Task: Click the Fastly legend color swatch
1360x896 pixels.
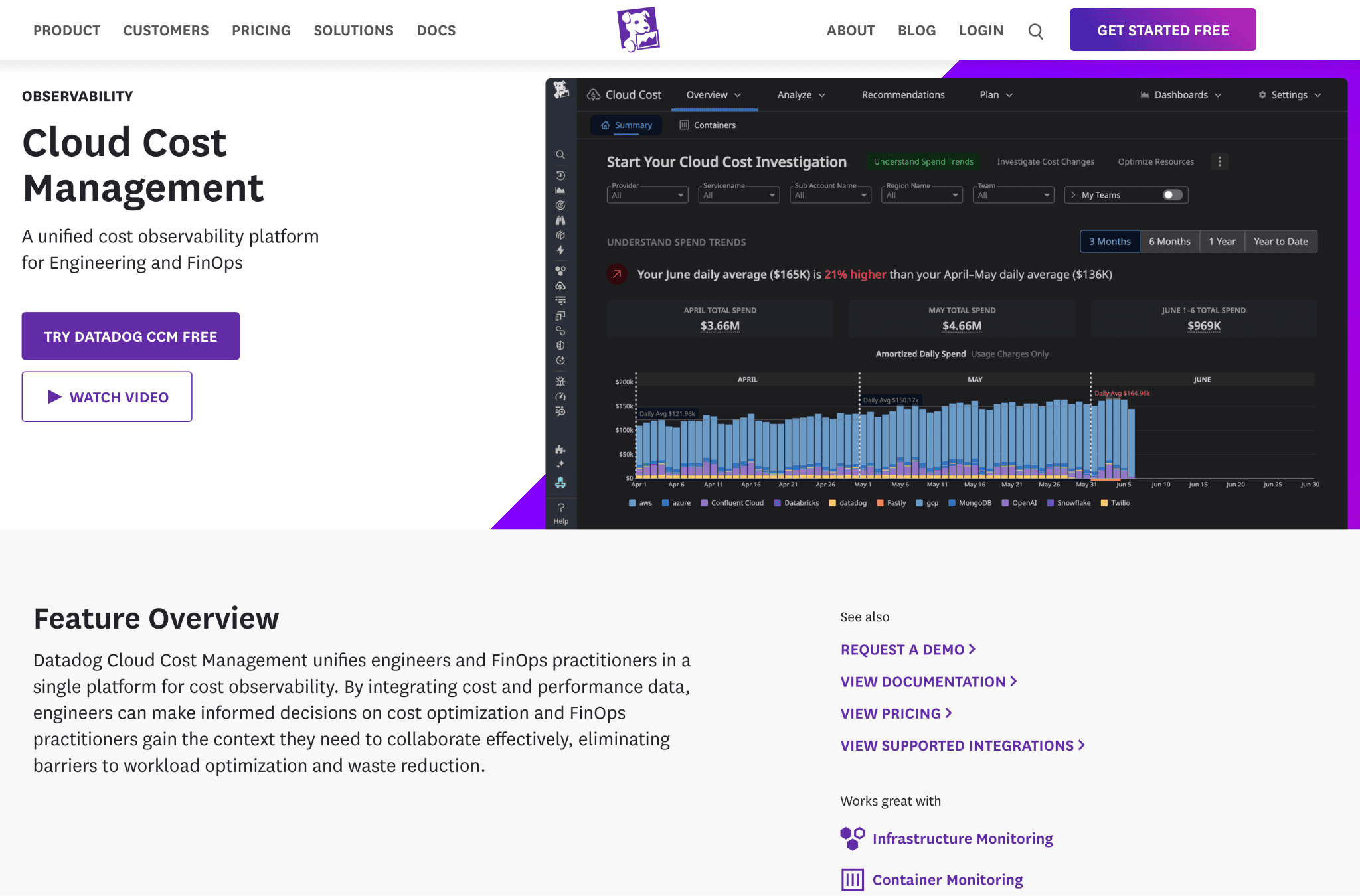Action: 881,503
